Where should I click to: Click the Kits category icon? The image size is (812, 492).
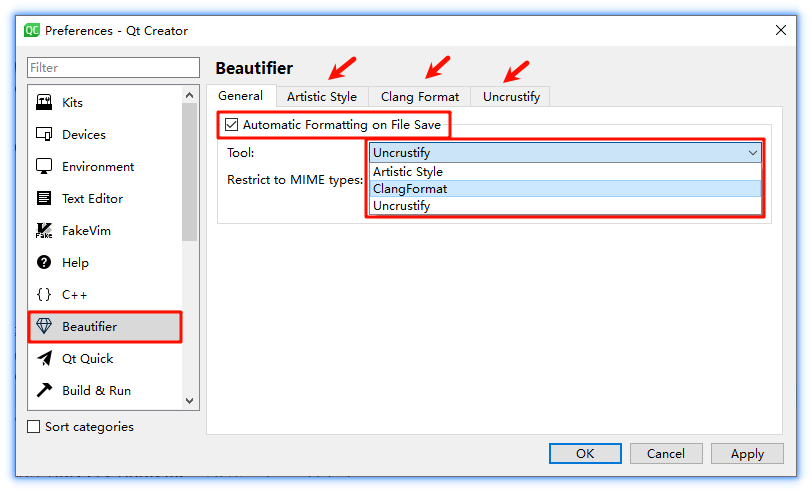coord(44,103)
